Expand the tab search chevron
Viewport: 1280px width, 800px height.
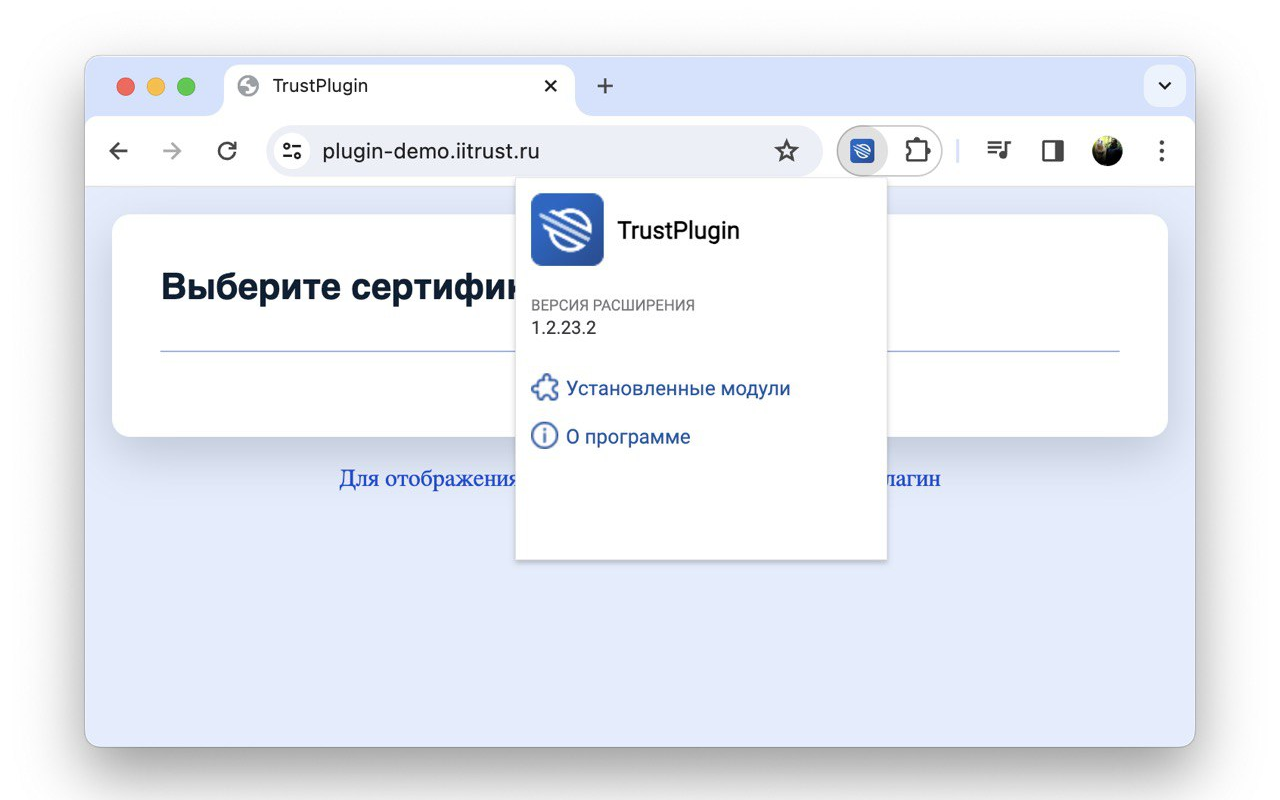pyautogui.click(x=1163, y=86)
